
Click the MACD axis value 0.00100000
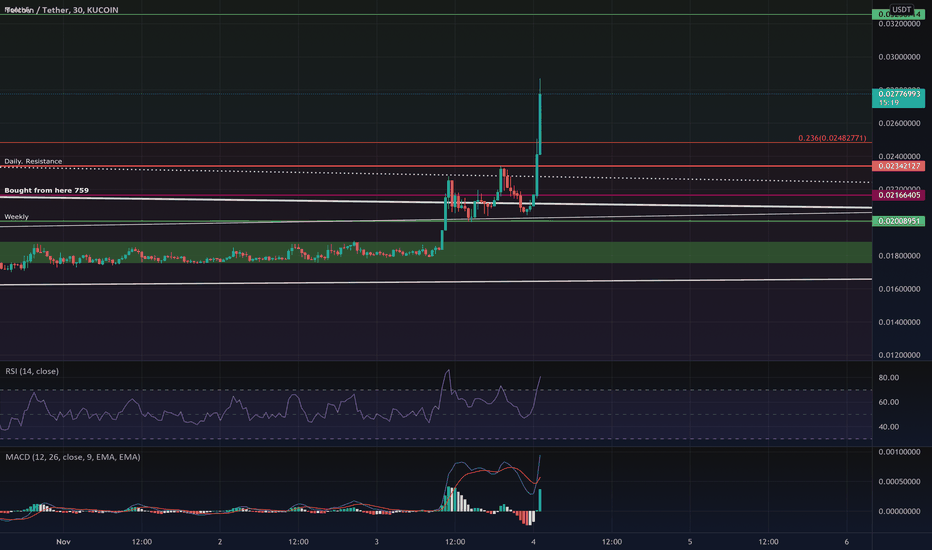tap(899, 452)
